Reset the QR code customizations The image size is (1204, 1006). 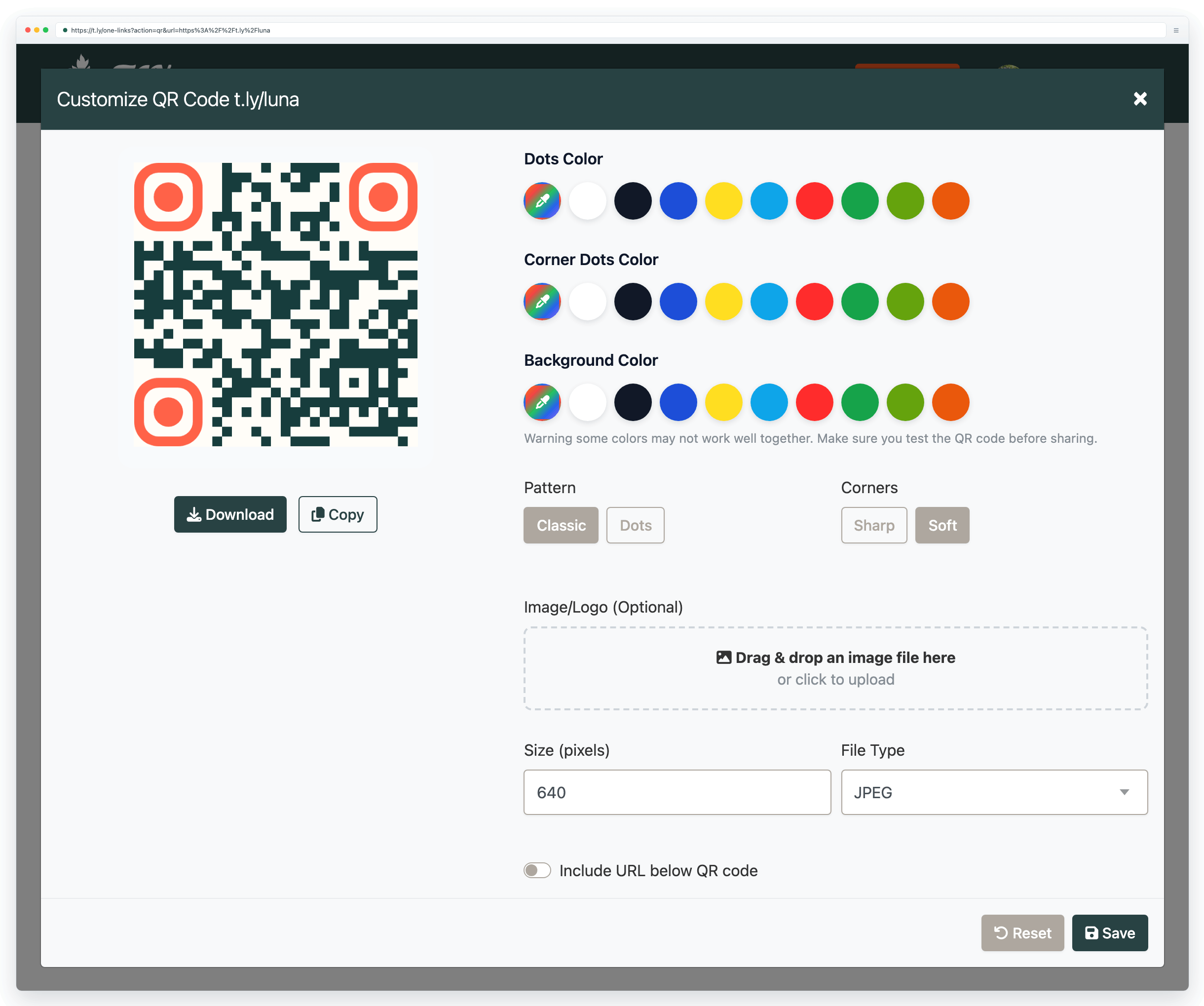click(1022, 933)
